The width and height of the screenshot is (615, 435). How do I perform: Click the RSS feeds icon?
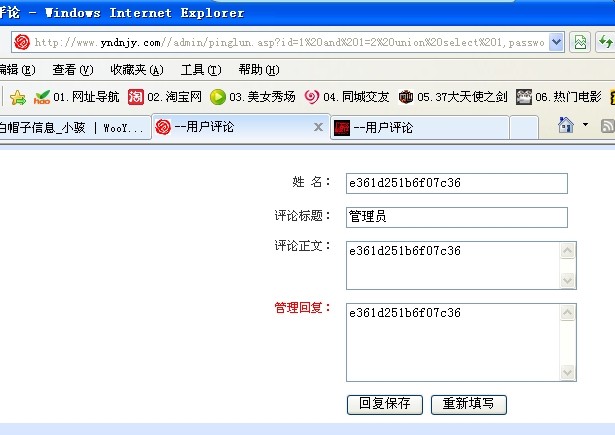608,126
